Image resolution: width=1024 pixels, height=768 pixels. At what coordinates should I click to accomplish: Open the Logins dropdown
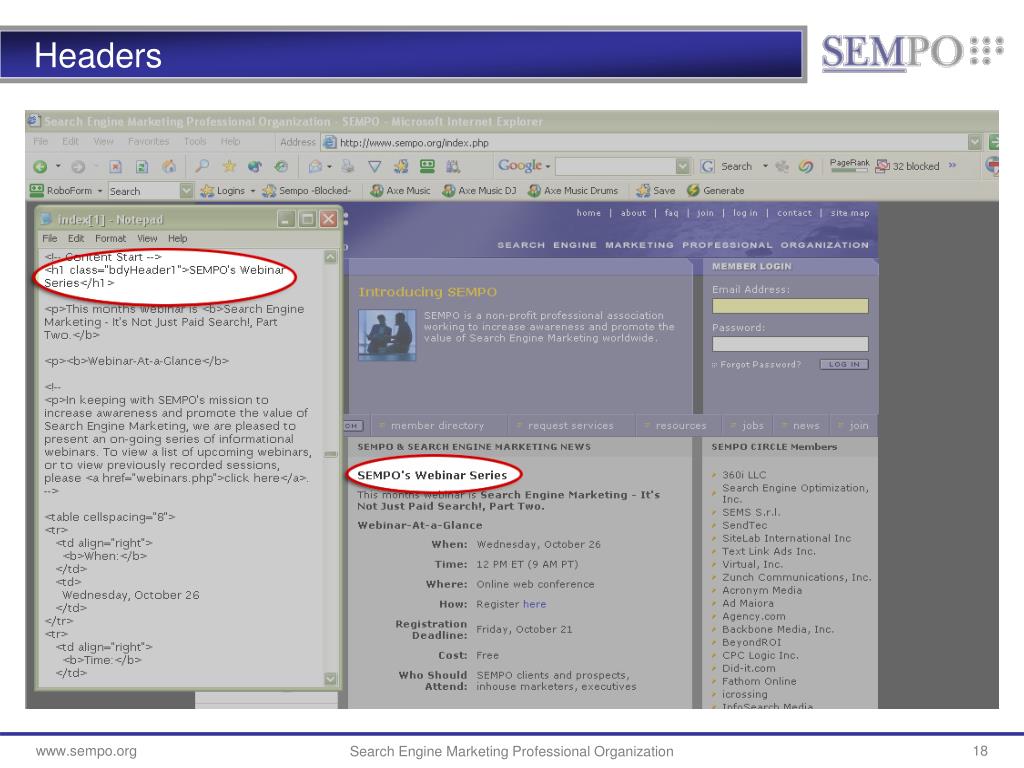(228, 191)
